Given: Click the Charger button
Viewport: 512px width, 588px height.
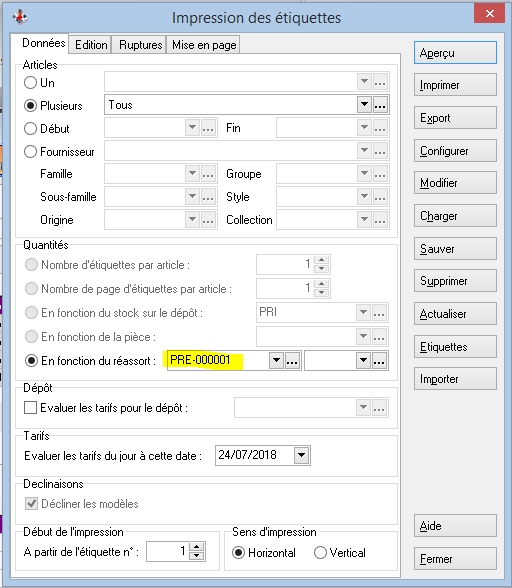Looking at the screenshot, I should pos(455,216).
